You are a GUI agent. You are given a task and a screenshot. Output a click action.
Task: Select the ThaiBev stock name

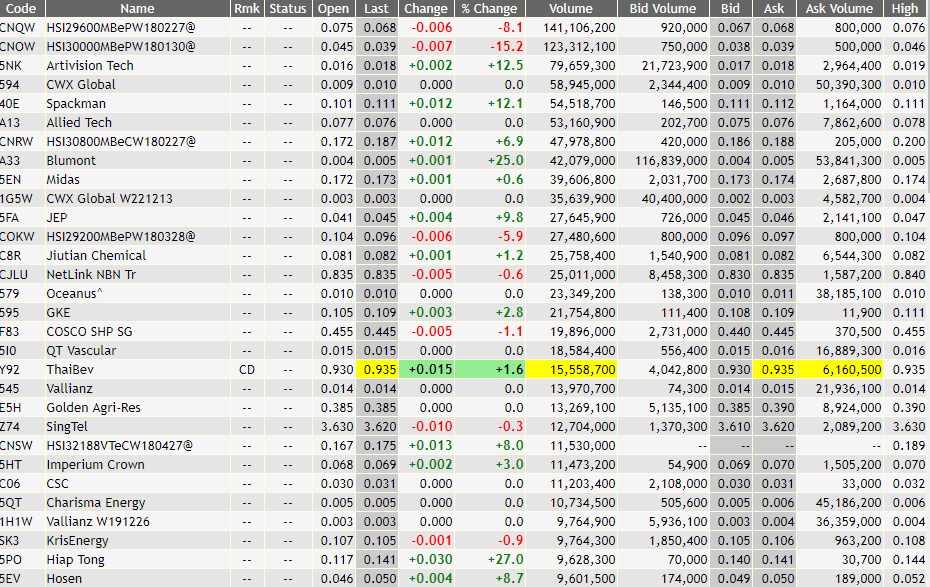70,369
